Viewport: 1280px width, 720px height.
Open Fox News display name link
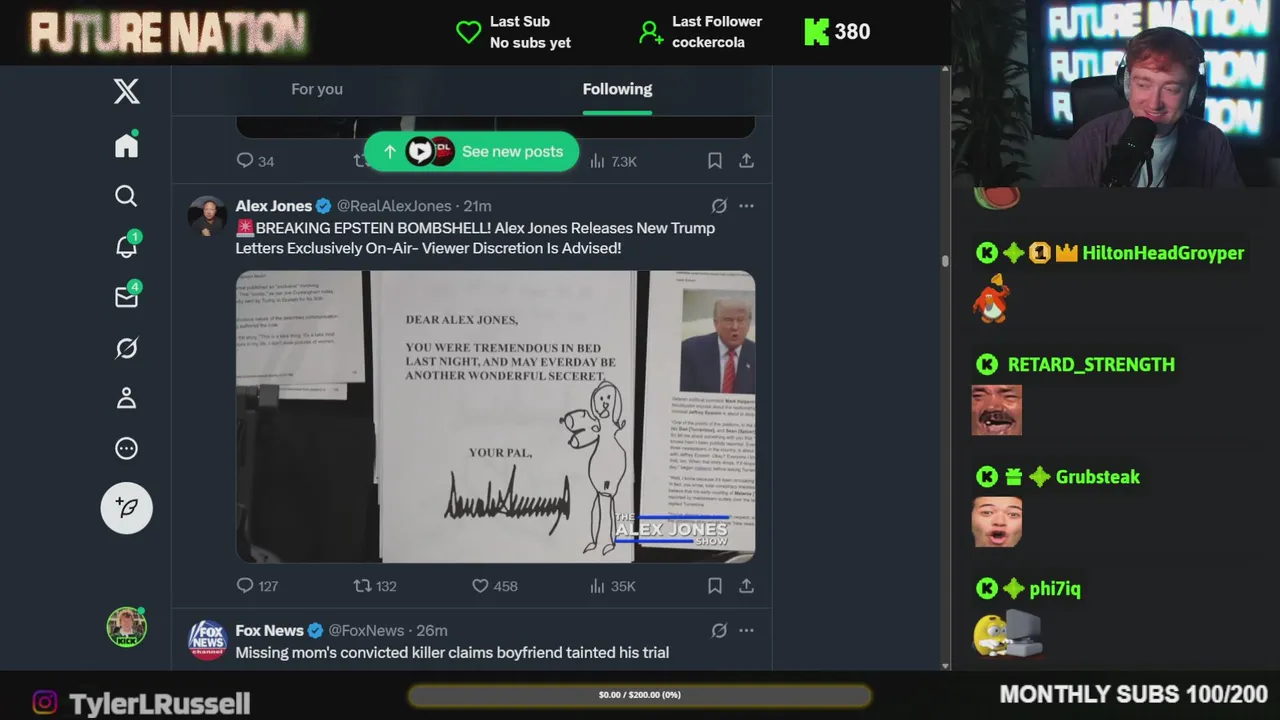[x=270, y=631]
